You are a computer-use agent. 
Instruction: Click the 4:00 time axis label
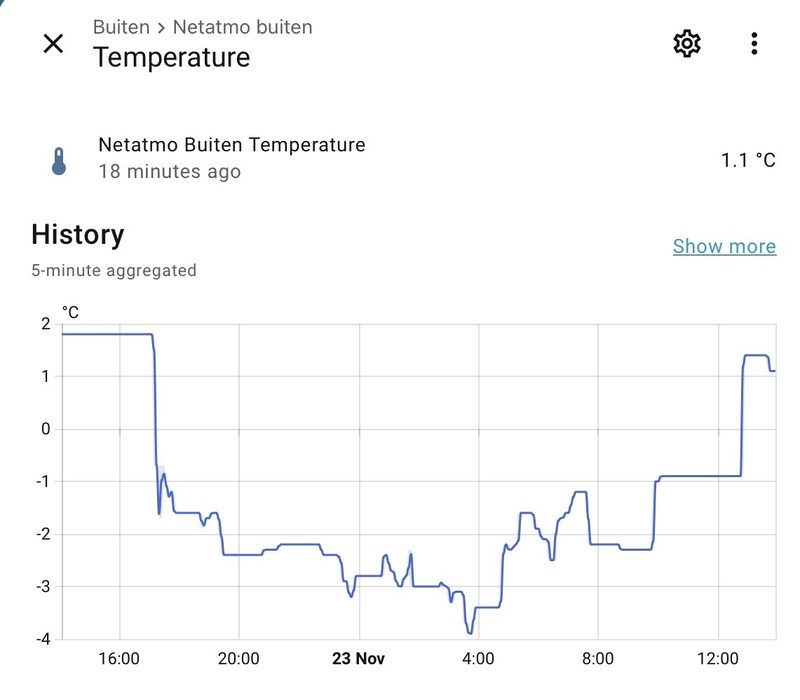(478, 659)
